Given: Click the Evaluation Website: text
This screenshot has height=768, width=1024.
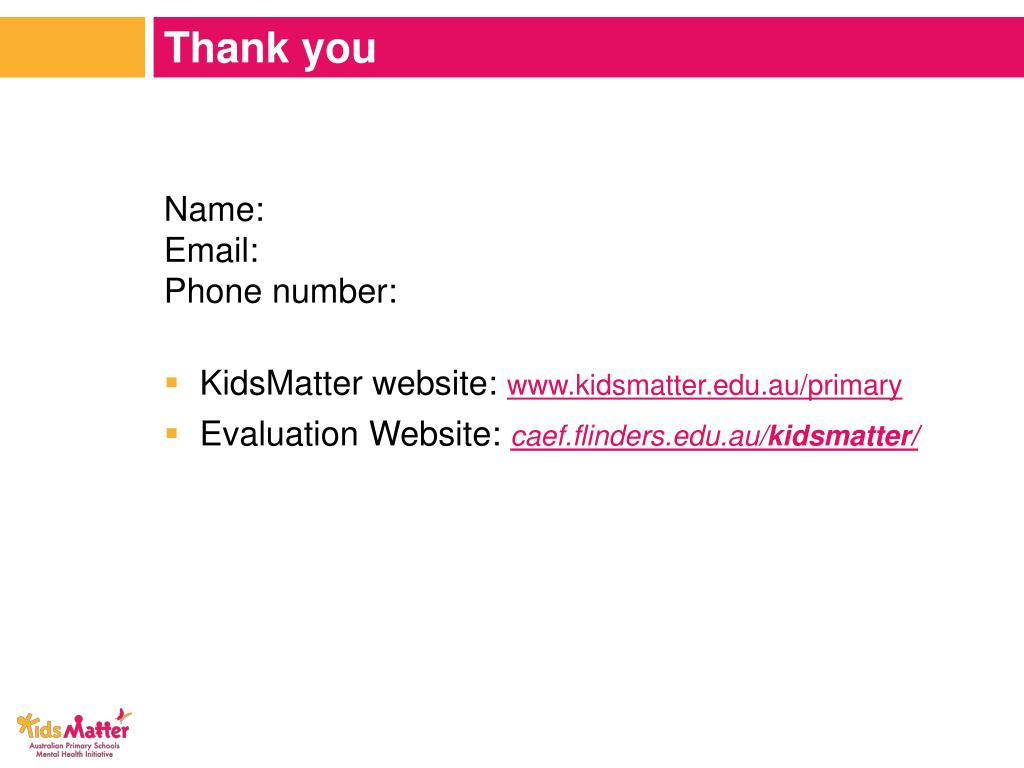Looking at the screenshot, I should tap(351, 434).
